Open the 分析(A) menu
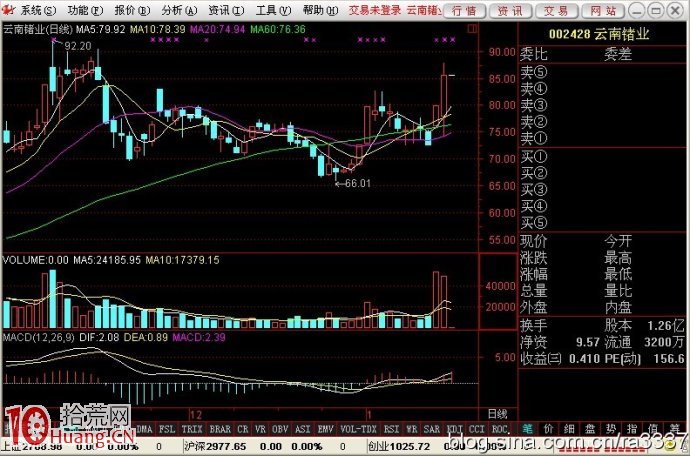This screenshot has height=456, width=690. [179, 10]
